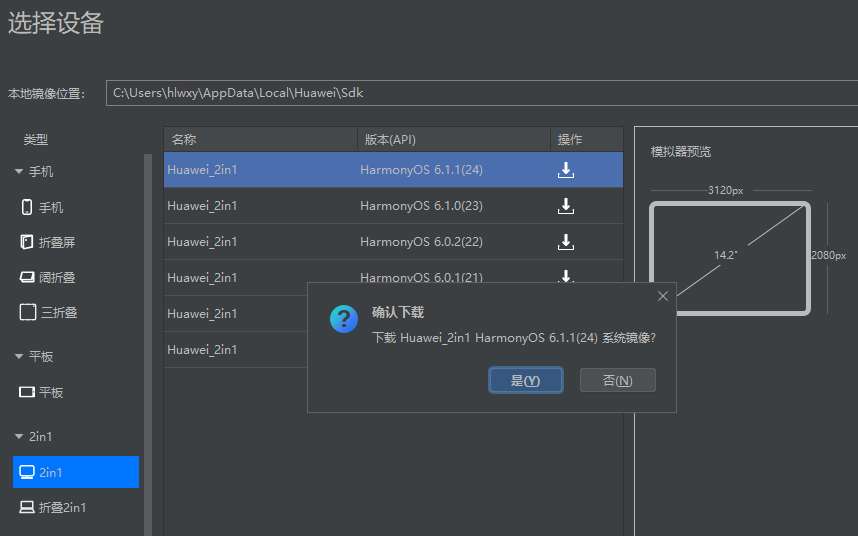Click the 类型 section label
The width and height of the screenshot is (858, 536).
(x=36, y=140)
